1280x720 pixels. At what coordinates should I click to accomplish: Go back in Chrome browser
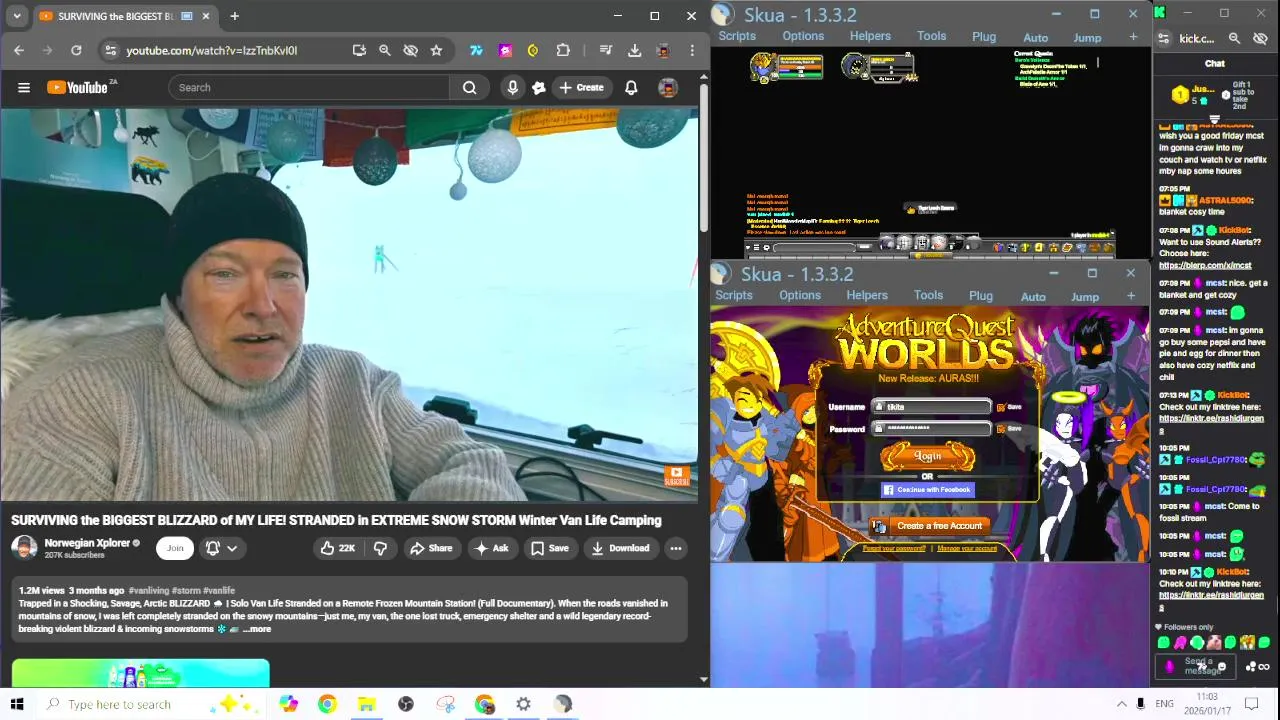[19, 50]
